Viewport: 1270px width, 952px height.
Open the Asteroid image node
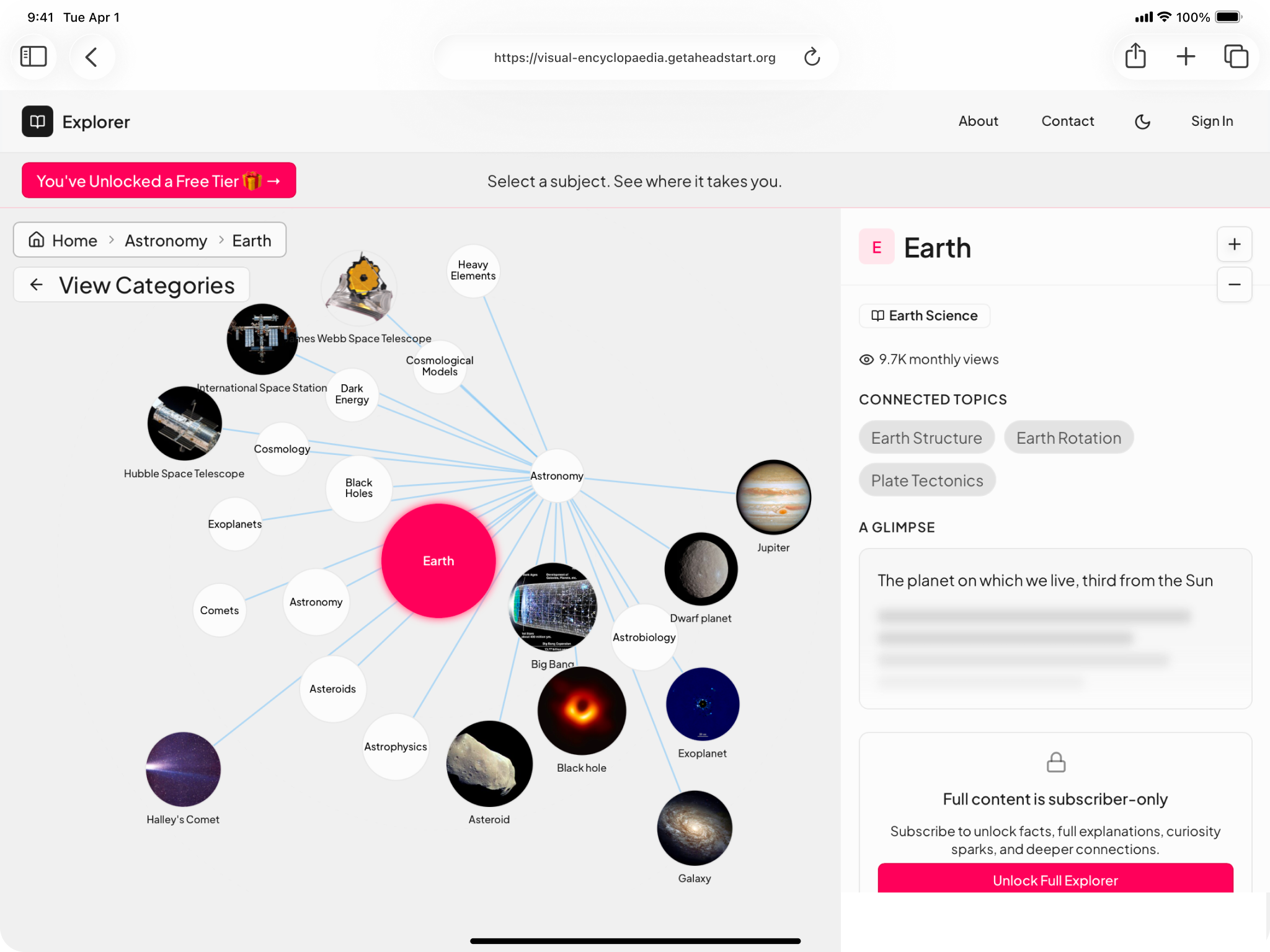click(x=489, y=764)
